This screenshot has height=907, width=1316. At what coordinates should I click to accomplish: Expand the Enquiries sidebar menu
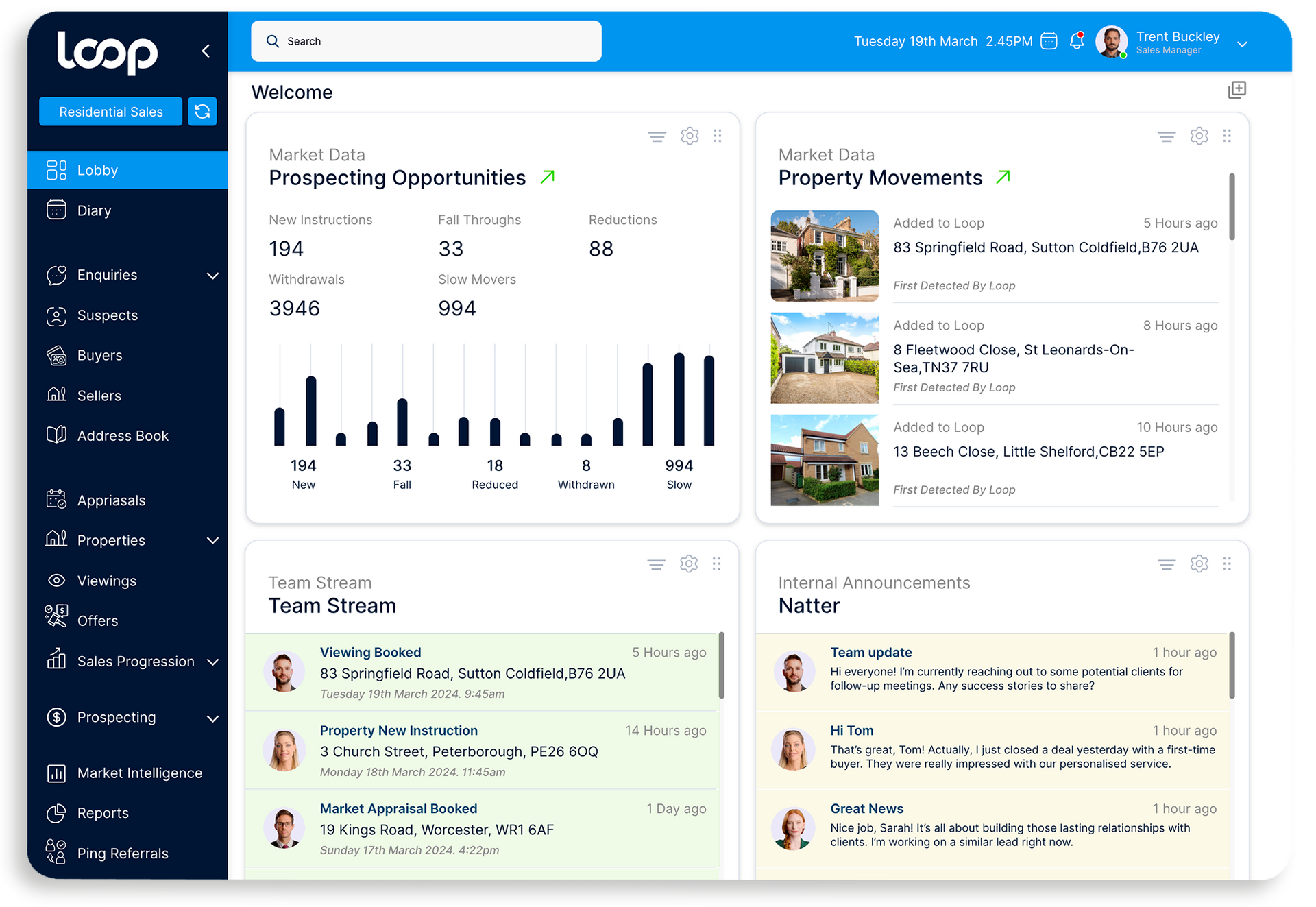[x=213, y=275]
